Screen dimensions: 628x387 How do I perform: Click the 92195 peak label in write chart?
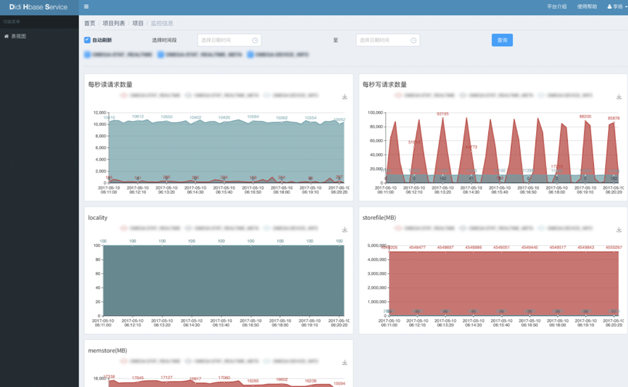click(x=443, y=114)
